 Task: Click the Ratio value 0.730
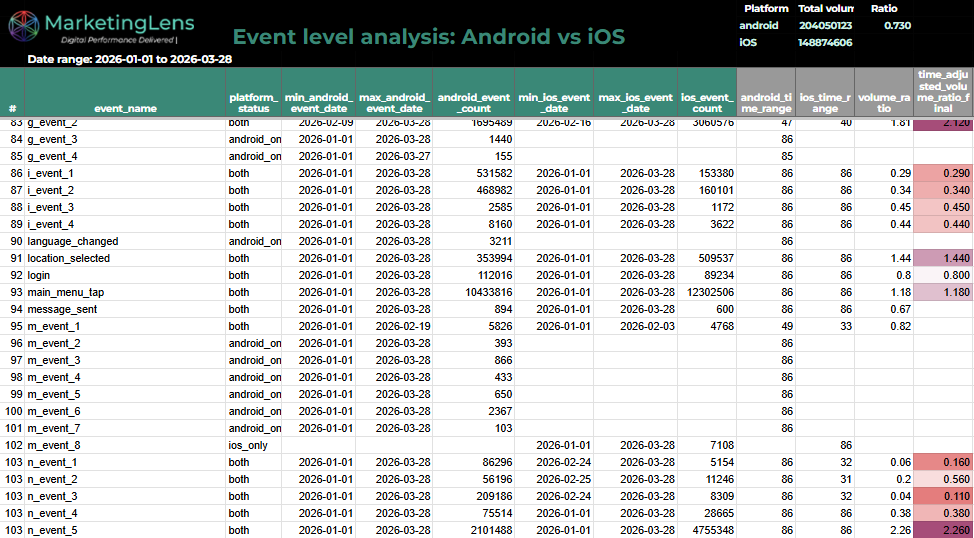click(x=898, y=25)
